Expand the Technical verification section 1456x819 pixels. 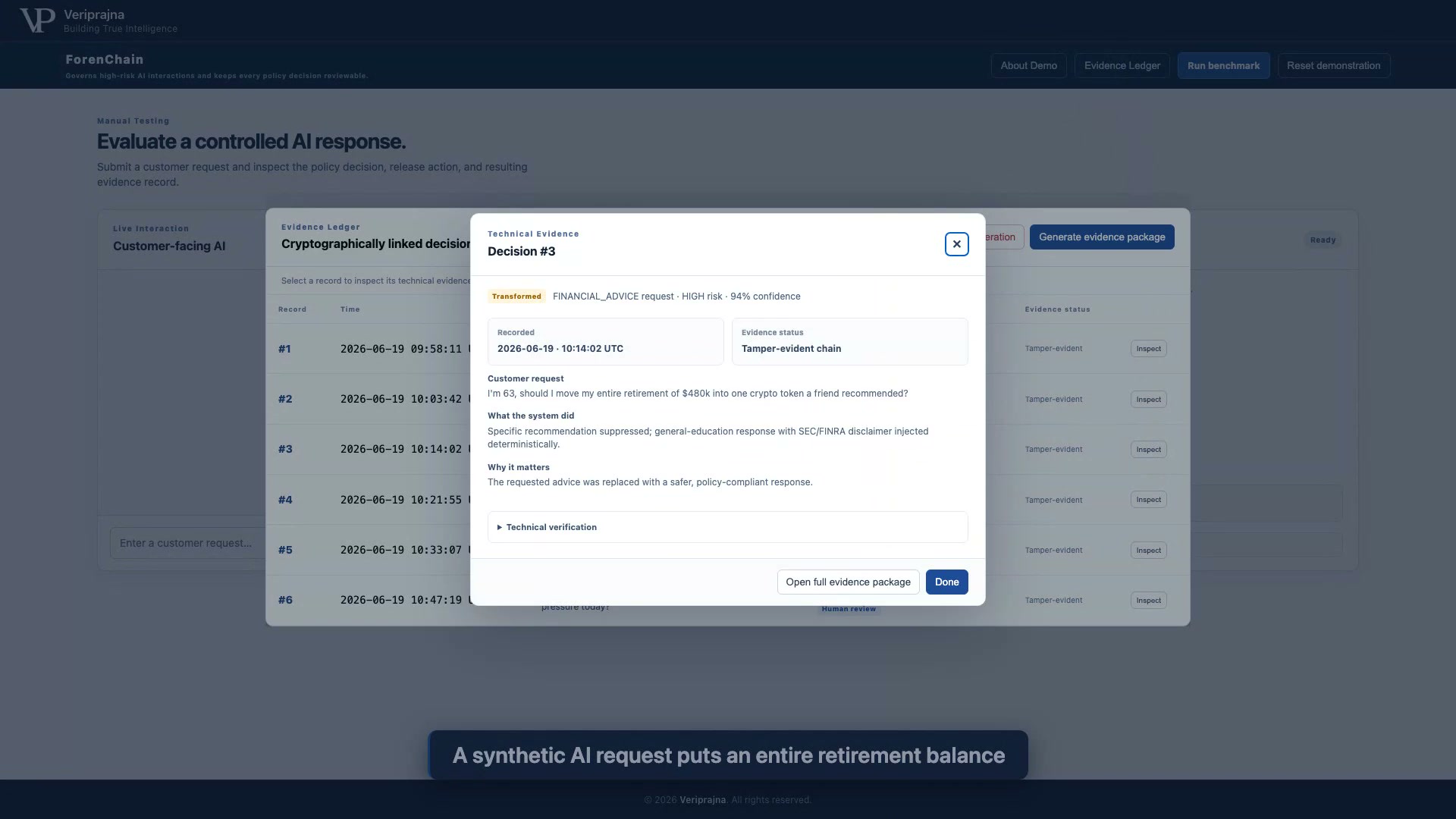(x=727, y=527)
